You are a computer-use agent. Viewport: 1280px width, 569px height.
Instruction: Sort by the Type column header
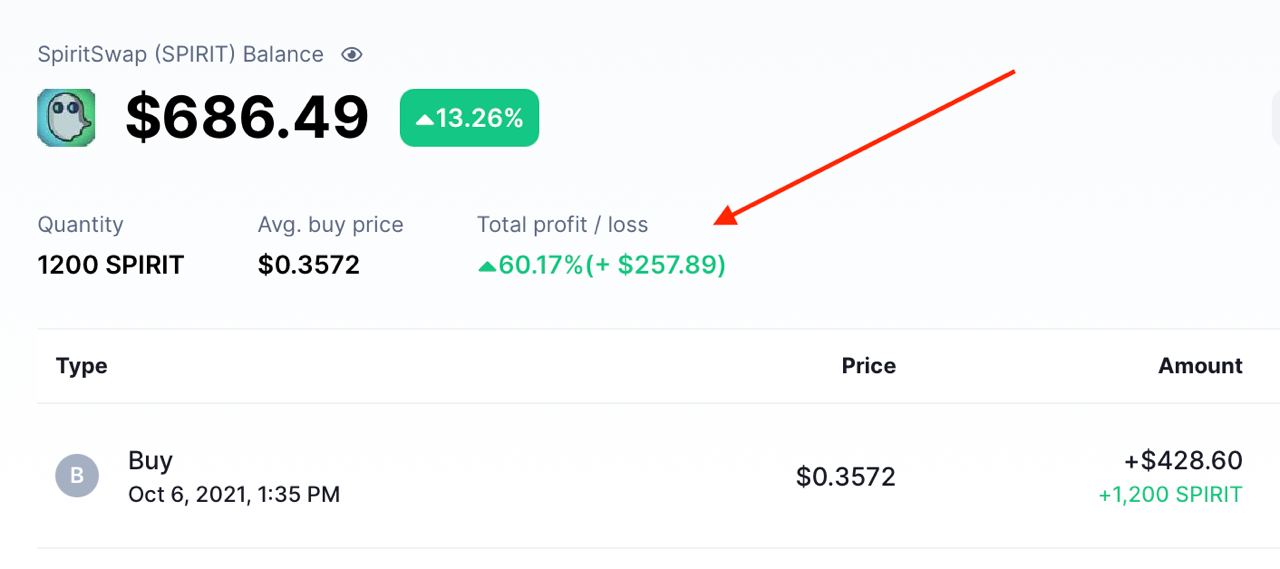(x=82, y=366)
